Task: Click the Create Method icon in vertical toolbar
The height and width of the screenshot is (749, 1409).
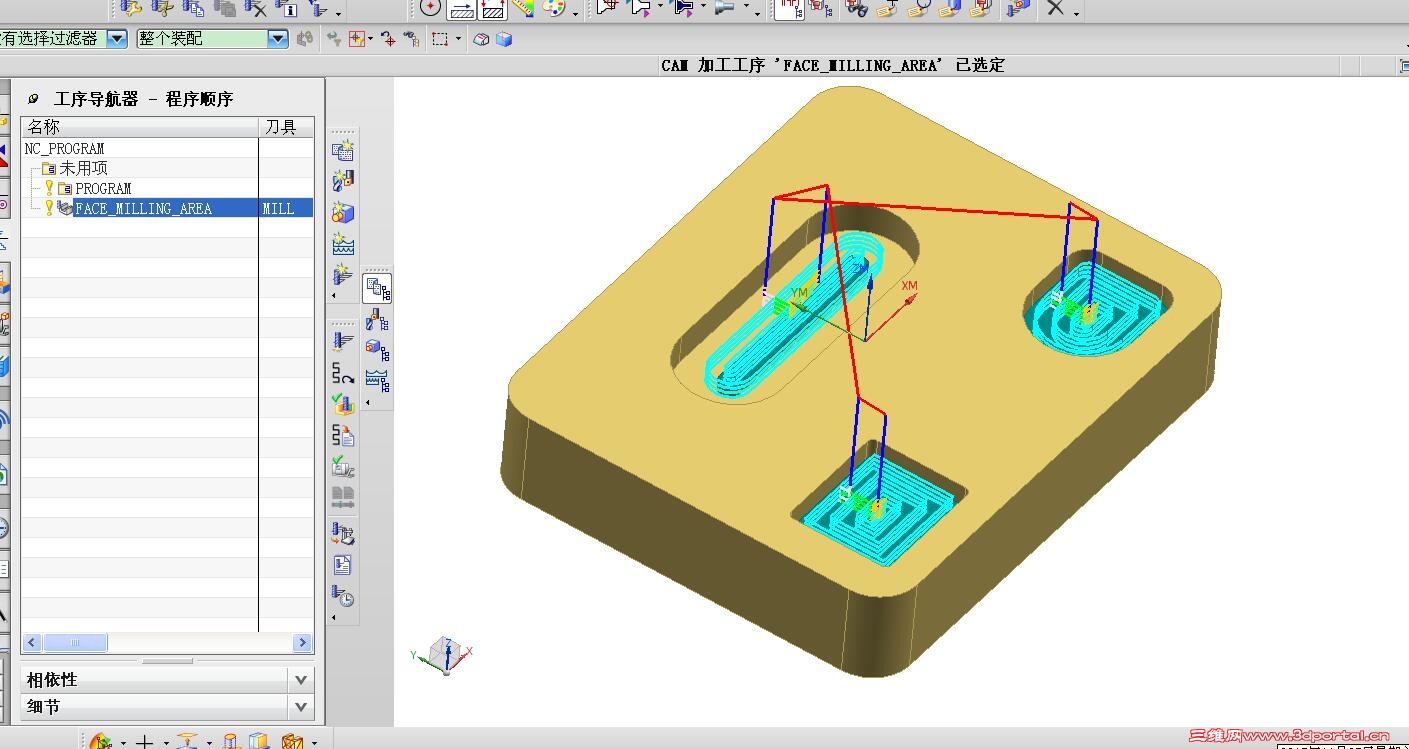Action: pos(343,243)
